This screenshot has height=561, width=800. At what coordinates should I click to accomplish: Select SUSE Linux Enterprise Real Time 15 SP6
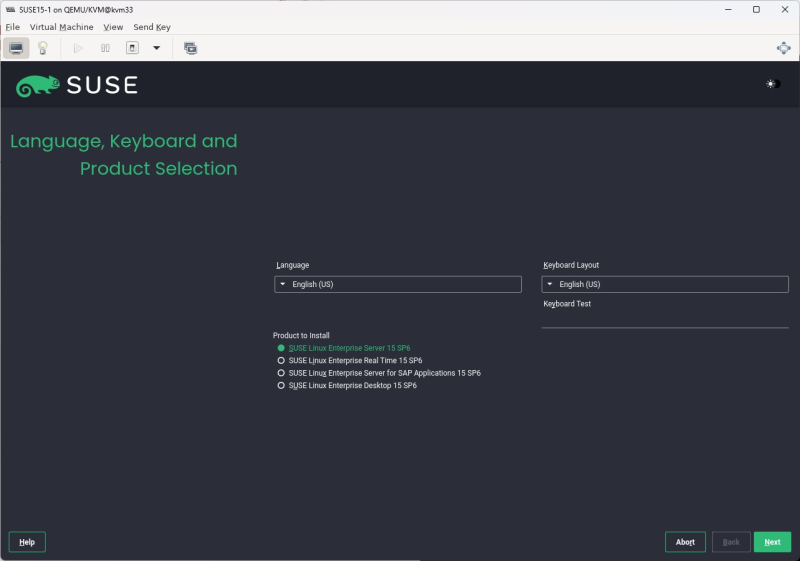(350, 361)
